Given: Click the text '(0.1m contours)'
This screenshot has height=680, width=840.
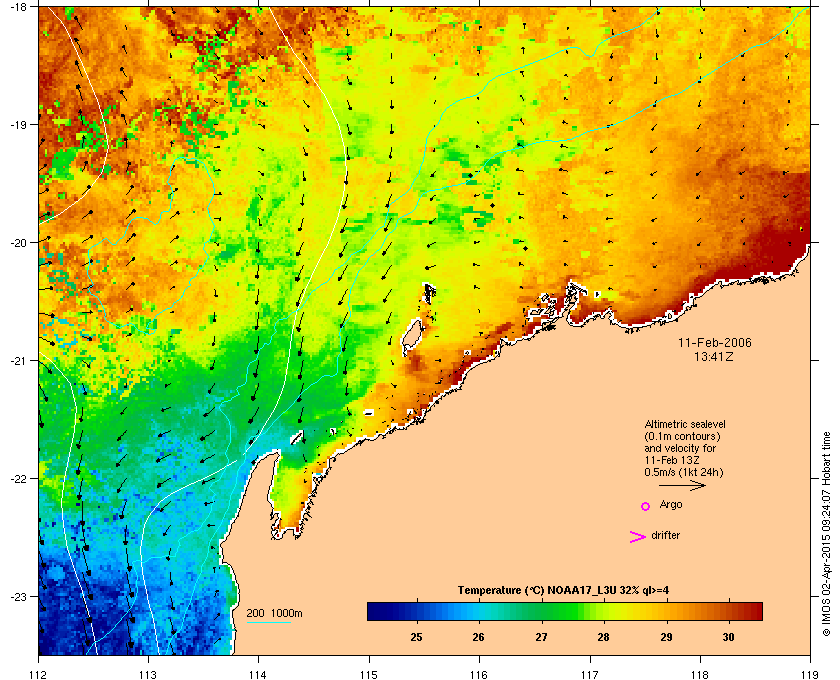Looking at the screenshot, I should tap(682, 436).
